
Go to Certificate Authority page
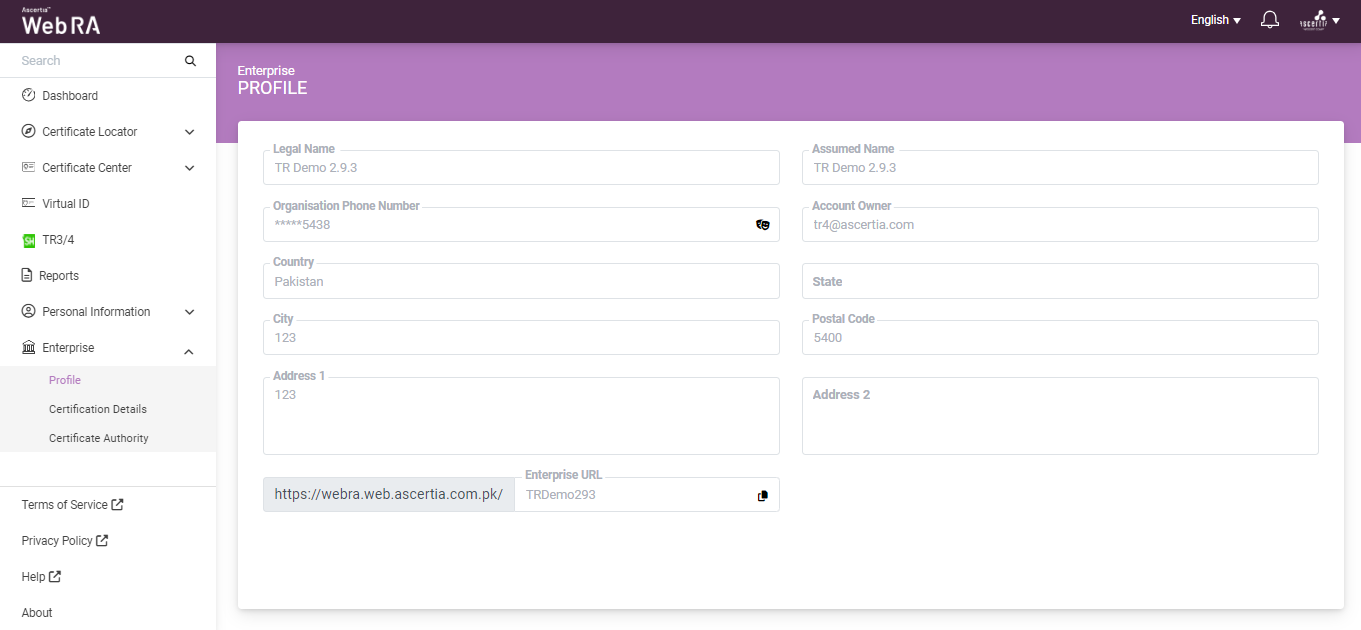point(99,438)
